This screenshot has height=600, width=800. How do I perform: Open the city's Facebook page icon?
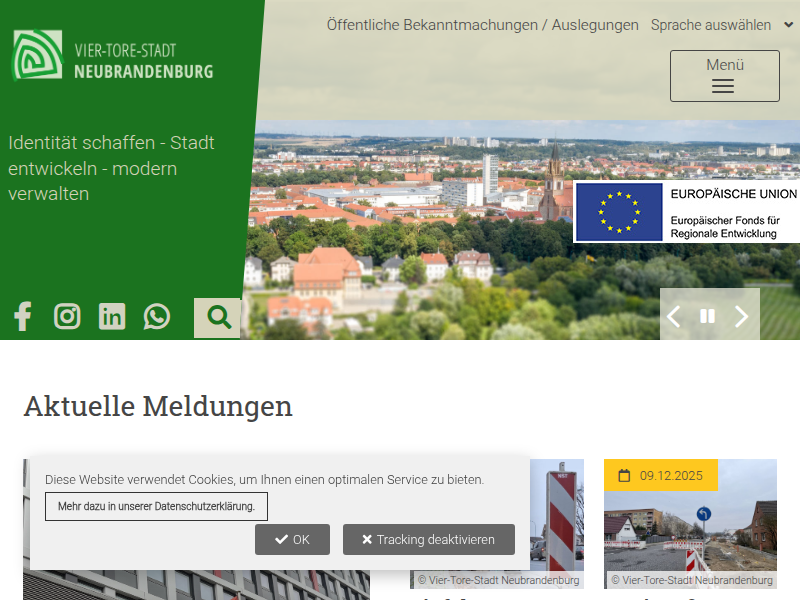coord(22,316)
